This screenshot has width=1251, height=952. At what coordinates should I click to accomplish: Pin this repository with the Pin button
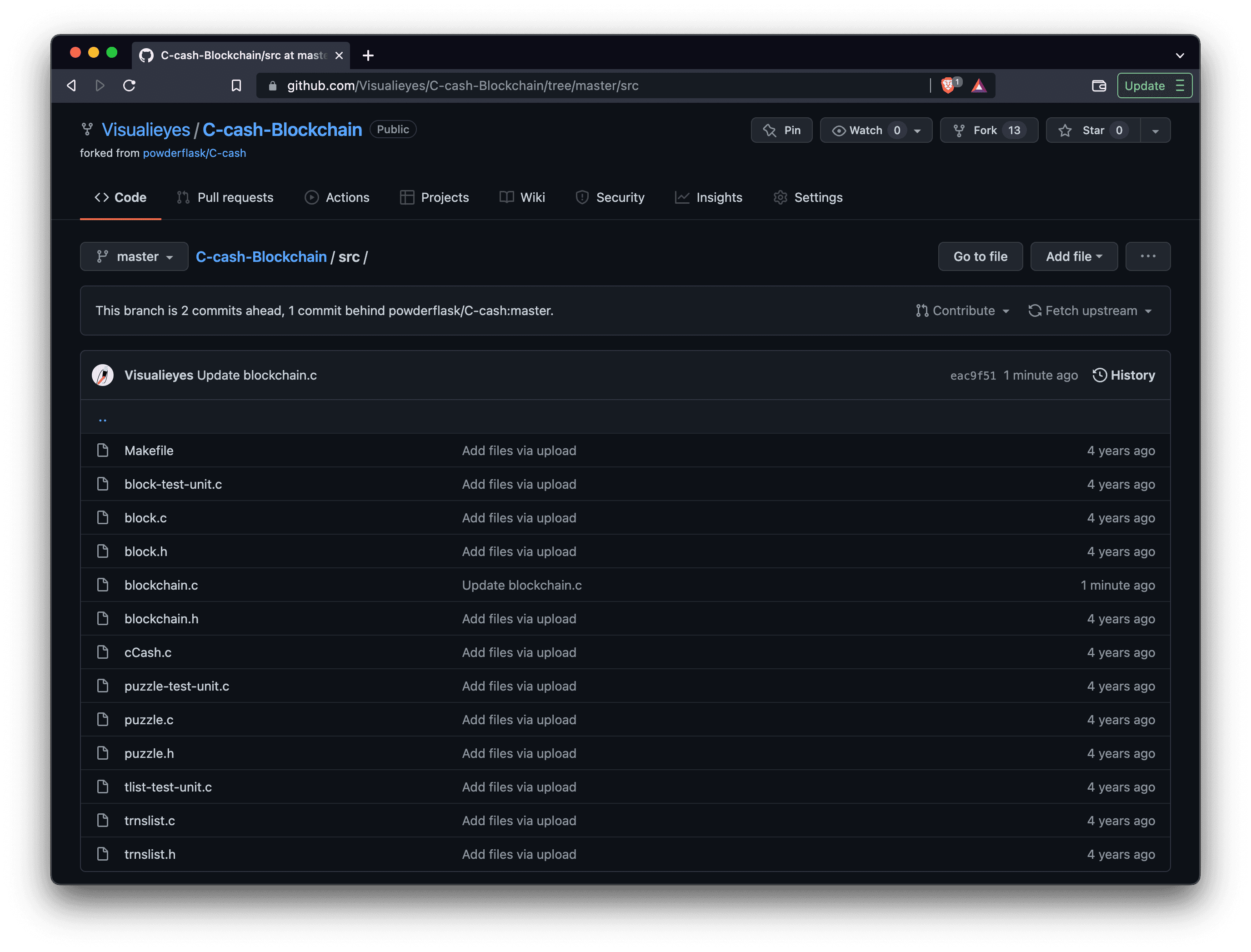pos(781,130)
